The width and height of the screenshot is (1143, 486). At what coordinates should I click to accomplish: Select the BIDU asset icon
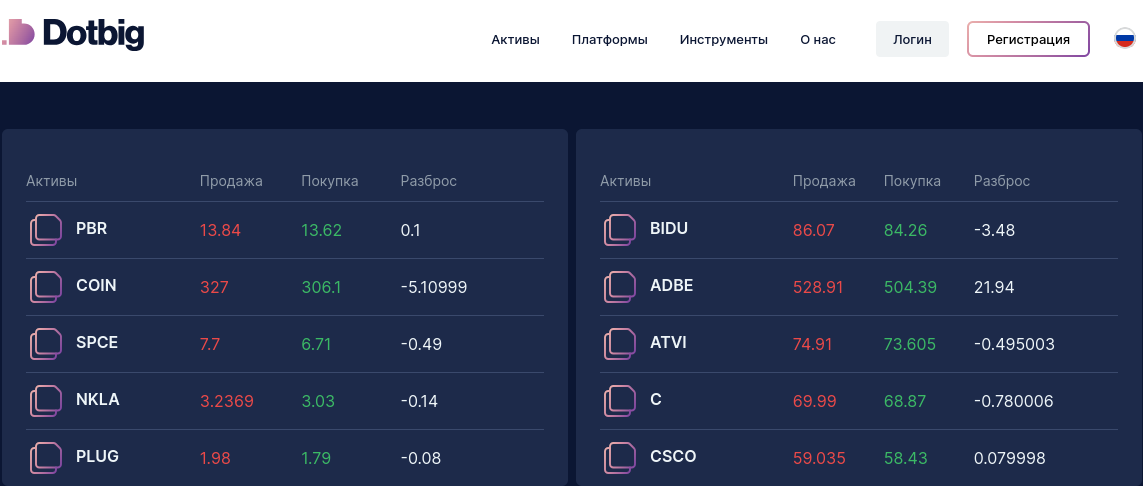coord(619,230)
